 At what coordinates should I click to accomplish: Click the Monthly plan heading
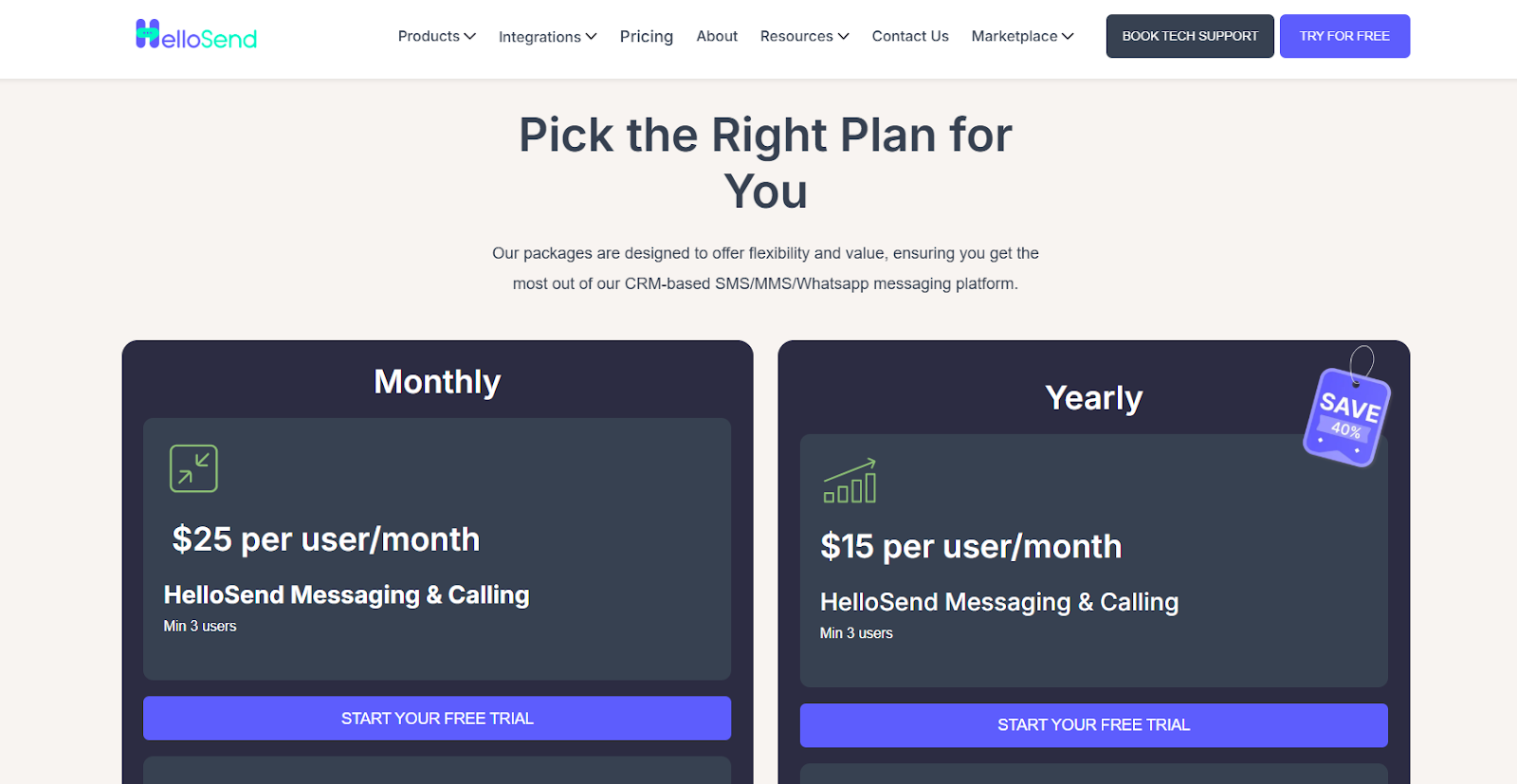click(x=436, y=382)
